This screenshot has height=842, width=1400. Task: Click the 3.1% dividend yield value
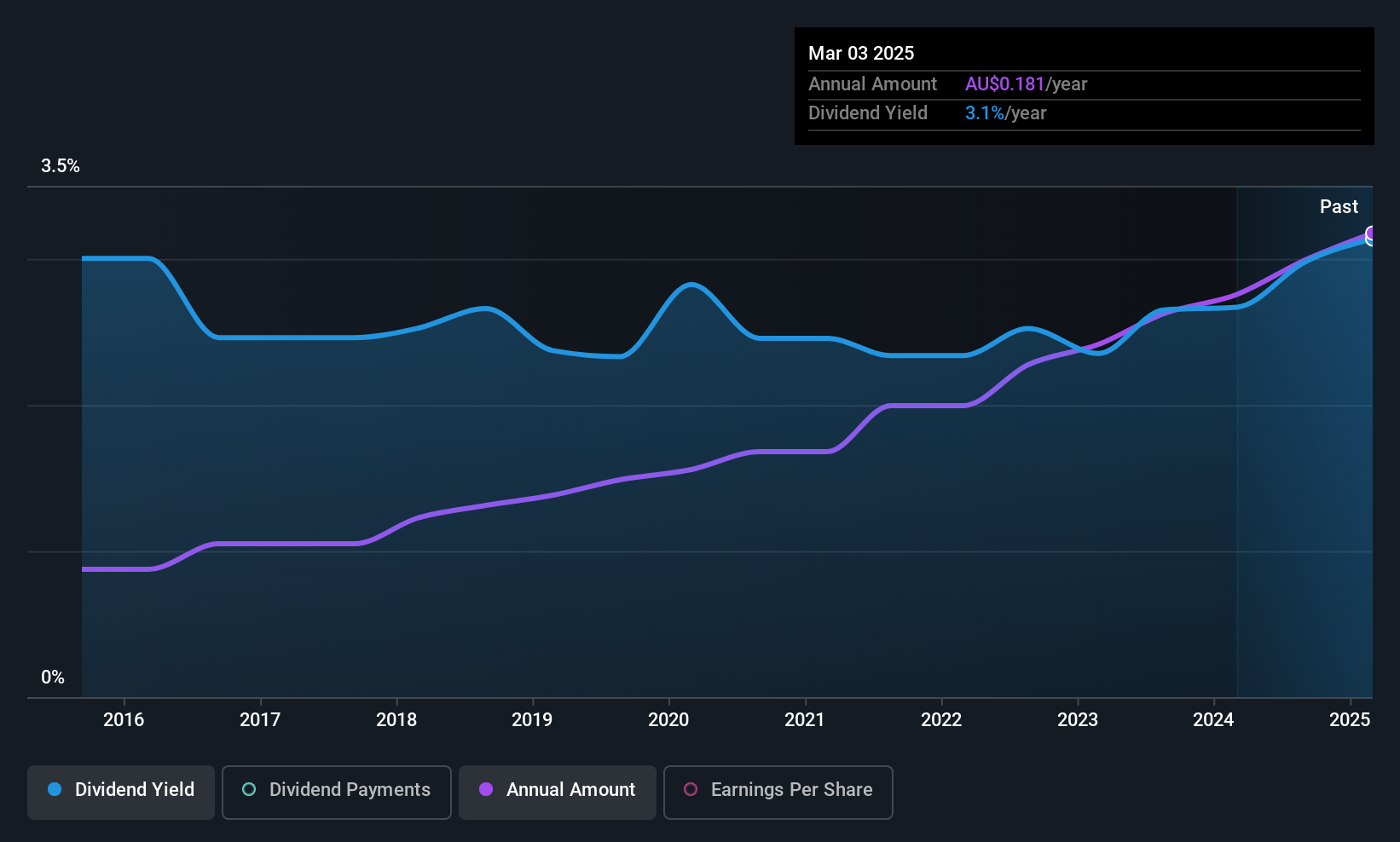pos(985,113)
